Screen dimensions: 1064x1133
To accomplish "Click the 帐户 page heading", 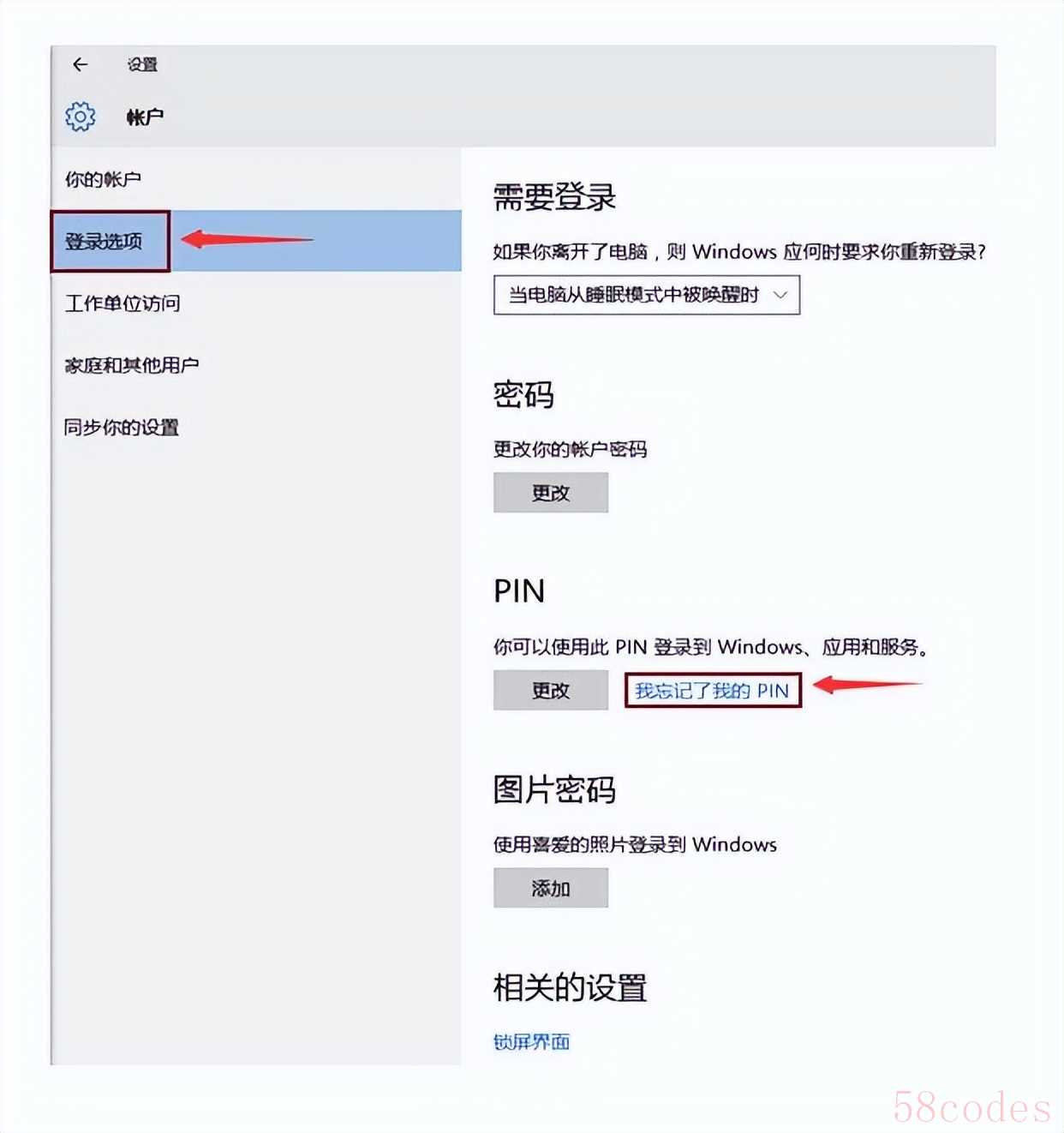I will (145, 117).
